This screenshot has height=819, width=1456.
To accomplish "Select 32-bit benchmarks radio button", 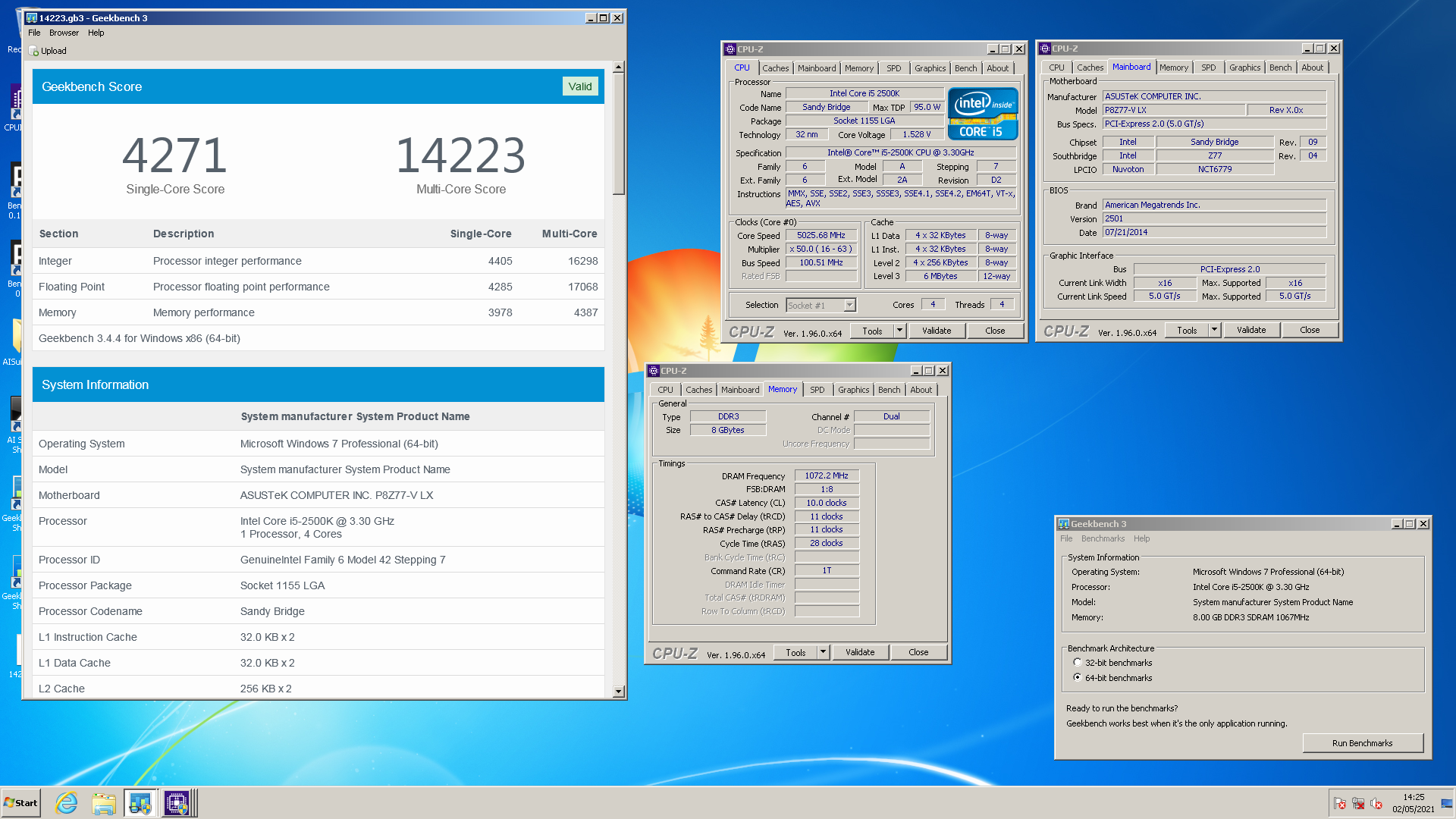I will click(1078, 662).
